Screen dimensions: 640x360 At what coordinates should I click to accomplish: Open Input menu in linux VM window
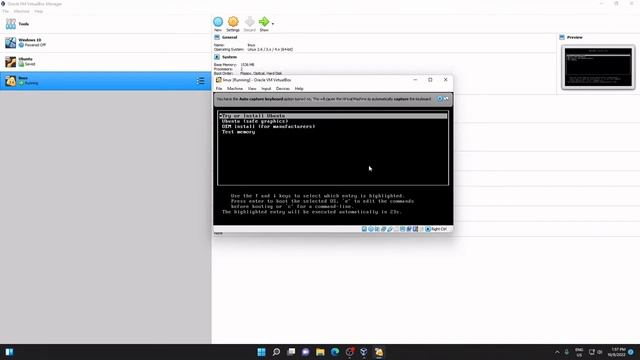tap(266, 89)
